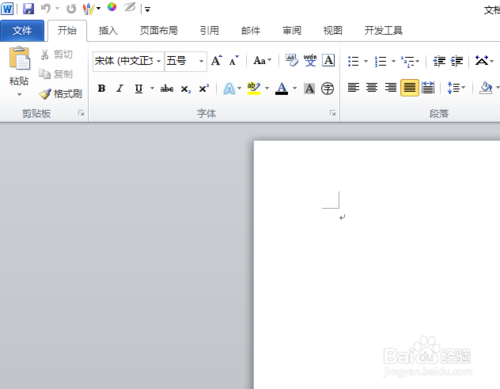Click the Enclose Characters circle icon
Viewport: 500px width, 389px height.
[327, 89]
